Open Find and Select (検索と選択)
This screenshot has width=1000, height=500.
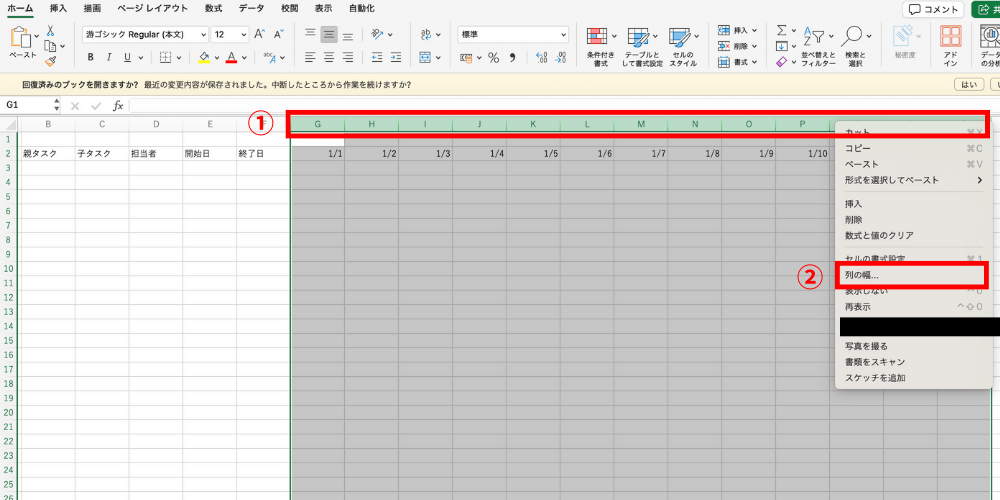(855, 46)
